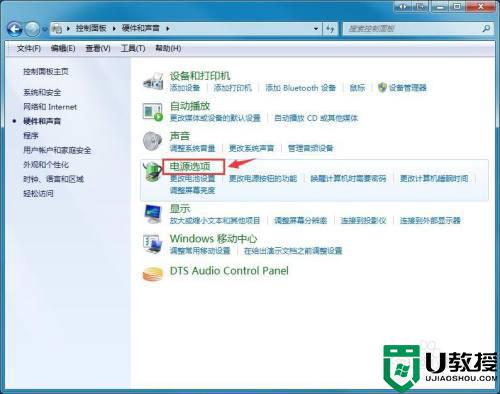Open the 显示 monitor icon

153,214
